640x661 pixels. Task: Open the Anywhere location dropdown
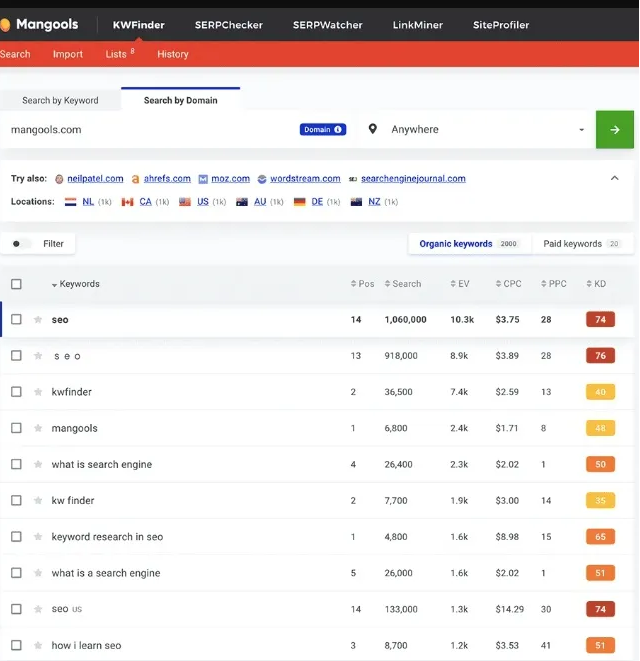click(x=476, y=129)
